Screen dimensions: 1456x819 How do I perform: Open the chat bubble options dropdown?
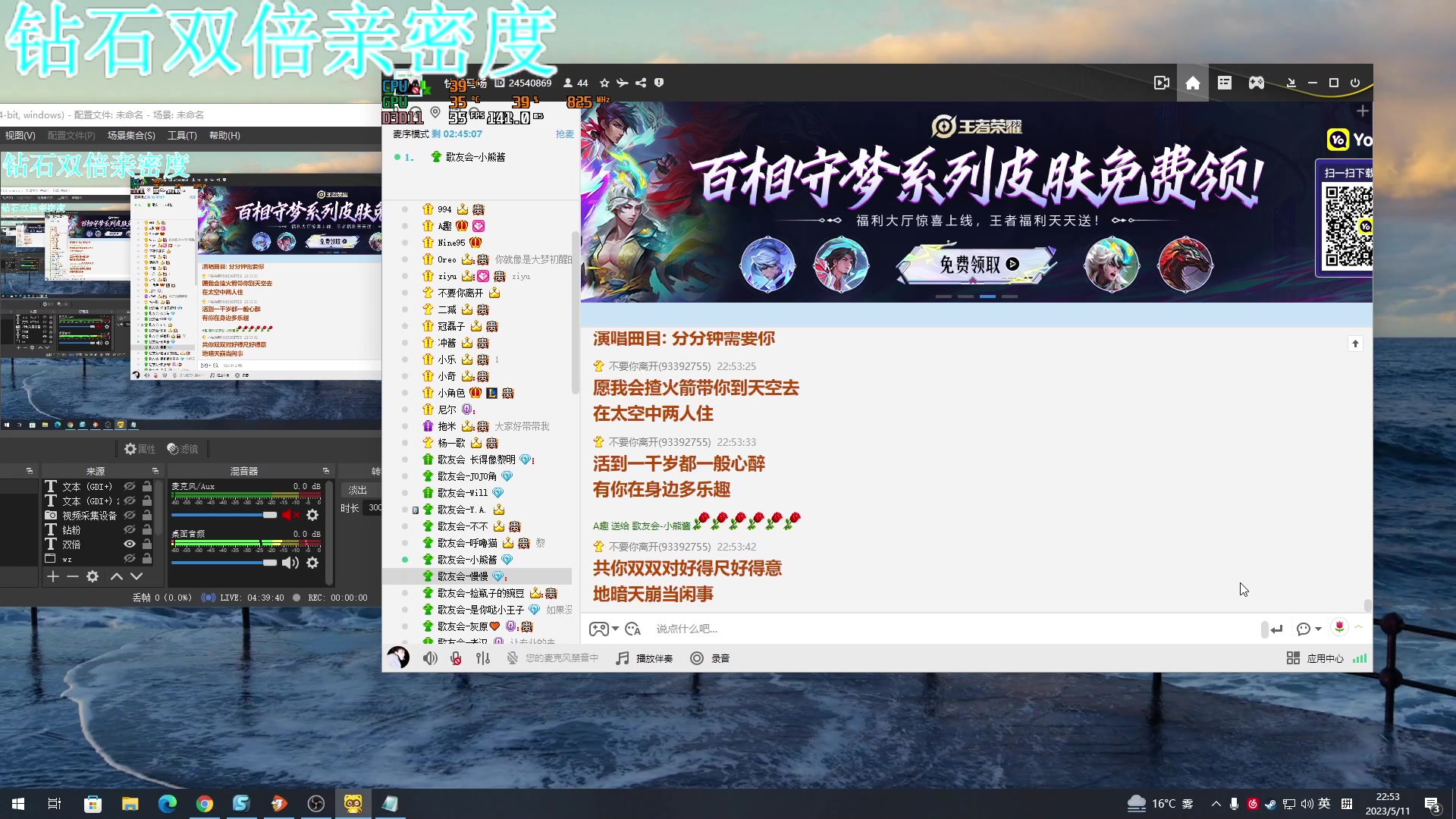point(1309,629)
